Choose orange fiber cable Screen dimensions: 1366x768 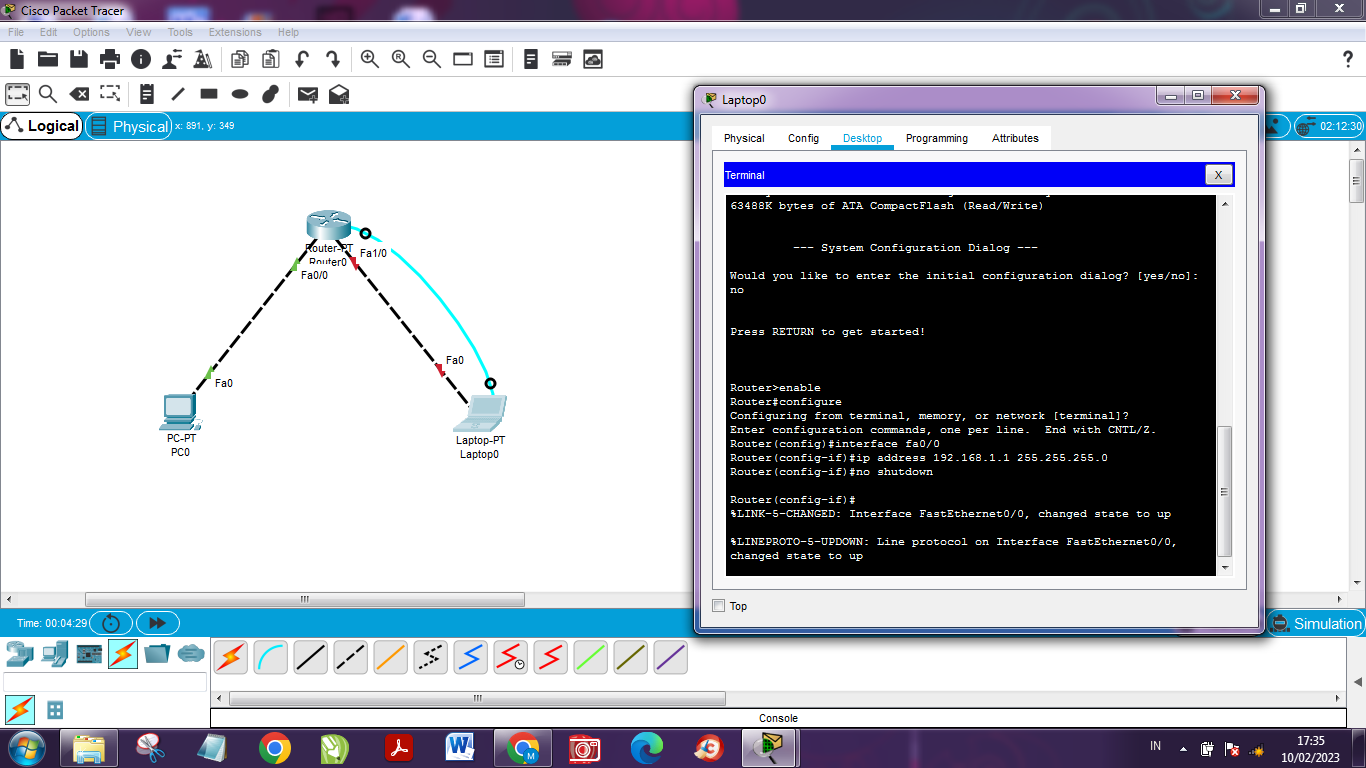391,657
